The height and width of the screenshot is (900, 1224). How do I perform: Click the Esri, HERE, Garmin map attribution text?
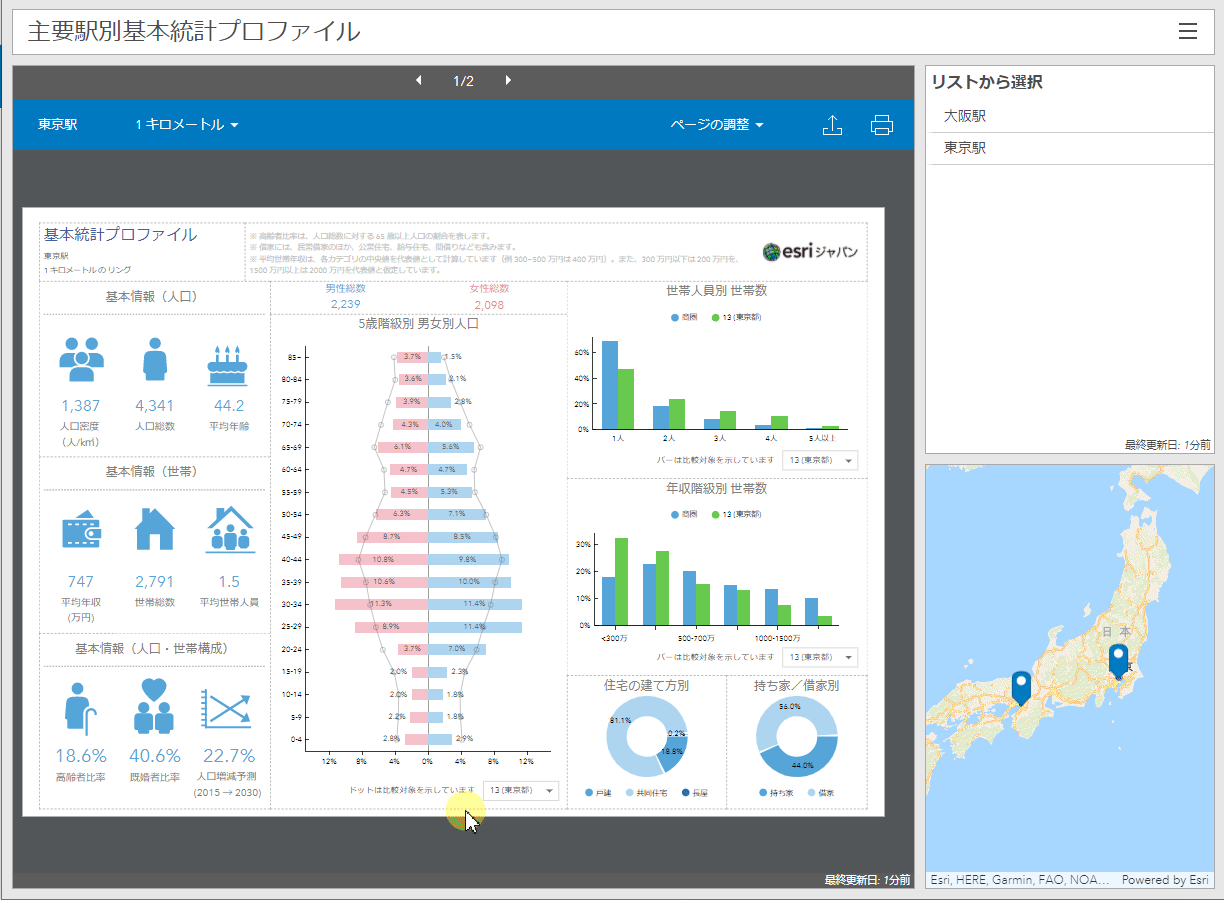click(x=1019, y=880)
